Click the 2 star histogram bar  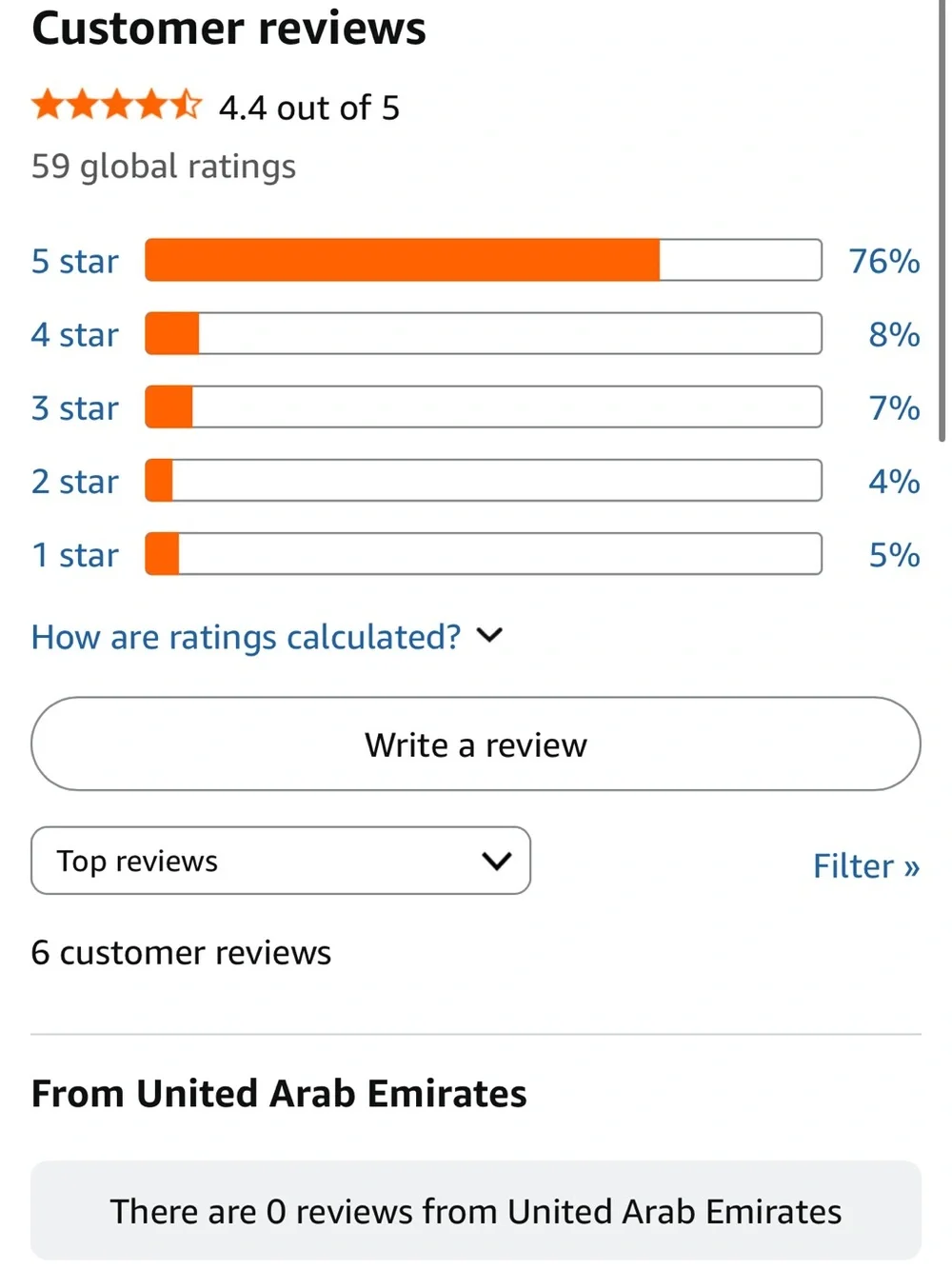(x=484, y=480)
